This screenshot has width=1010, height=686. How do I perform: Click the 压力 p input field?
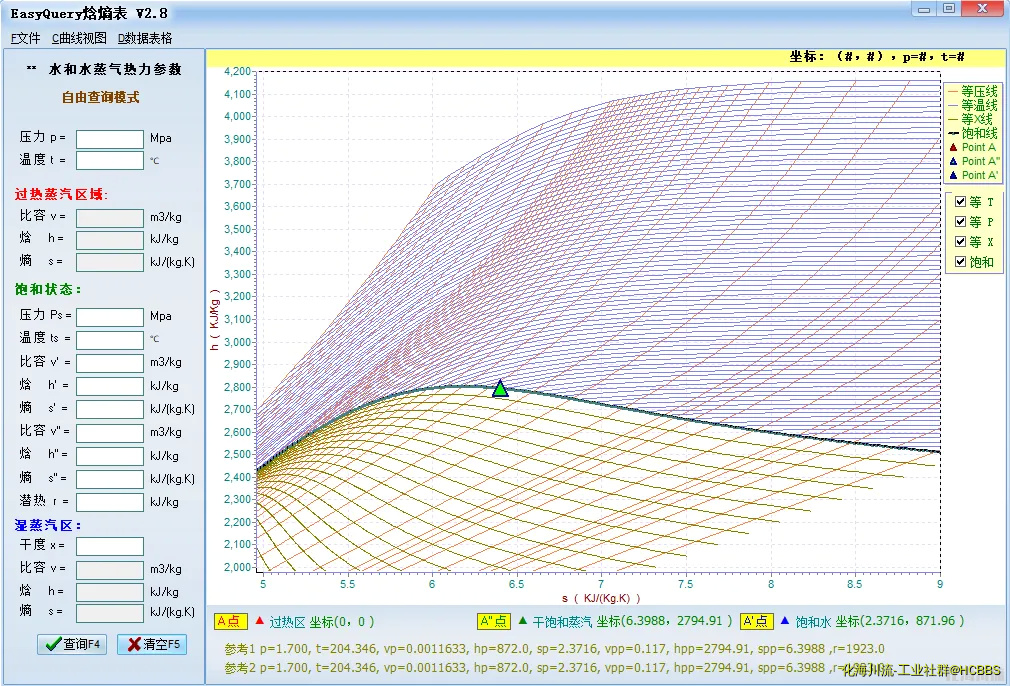point(110,139)
